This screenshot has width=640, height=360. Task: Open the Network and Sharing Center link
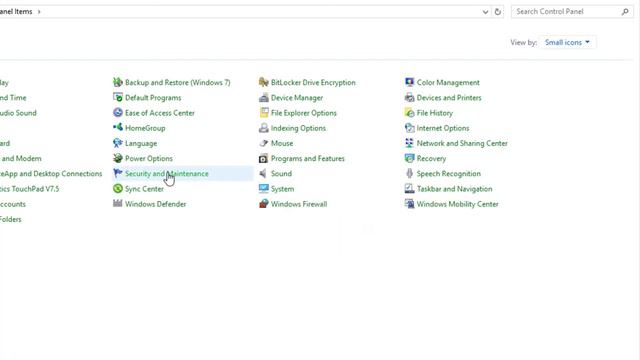(x=462, y=143)
